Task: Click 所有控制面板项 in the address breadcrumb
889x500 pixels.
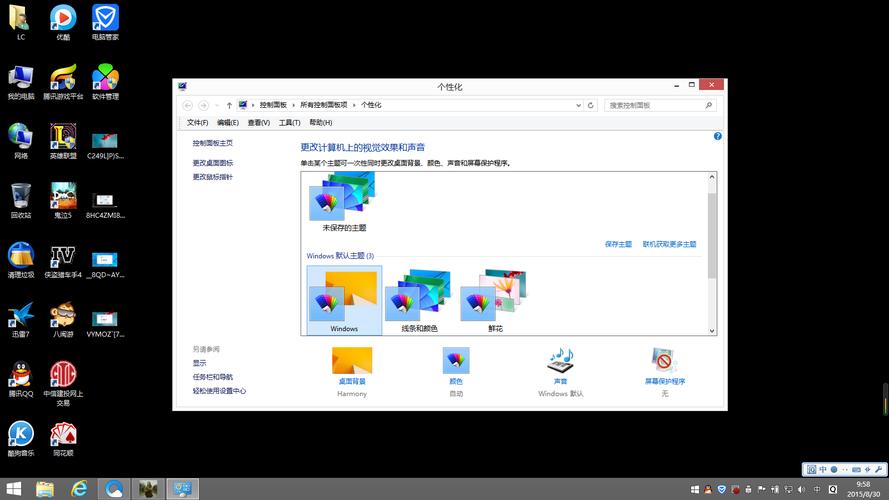Action: click(x=324, y=105)
